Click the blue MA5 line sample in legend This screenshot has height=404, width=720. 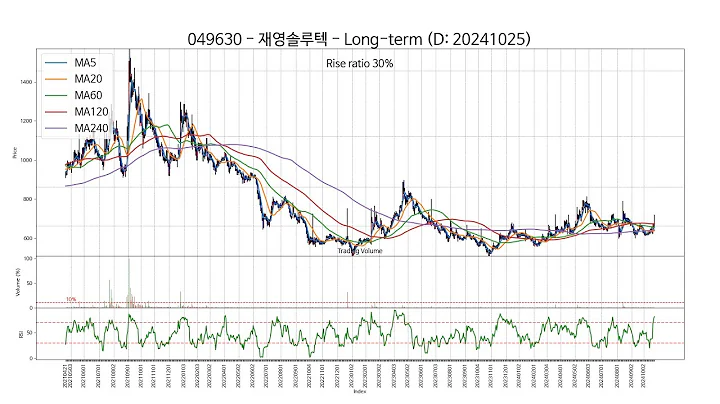pyautogui.click(x=56, y=63)
